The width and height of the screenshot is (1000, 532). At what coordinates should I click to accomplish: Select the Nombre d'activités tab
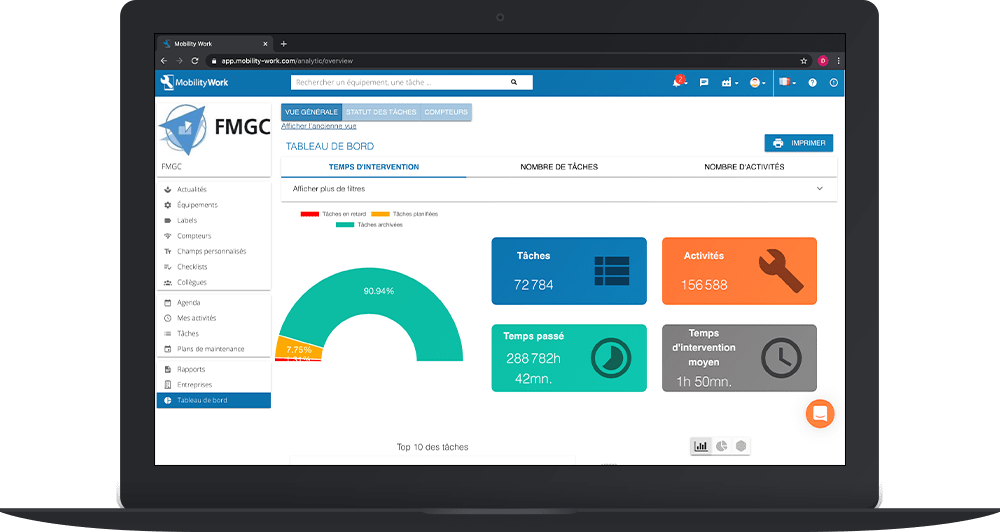[744, 167]
